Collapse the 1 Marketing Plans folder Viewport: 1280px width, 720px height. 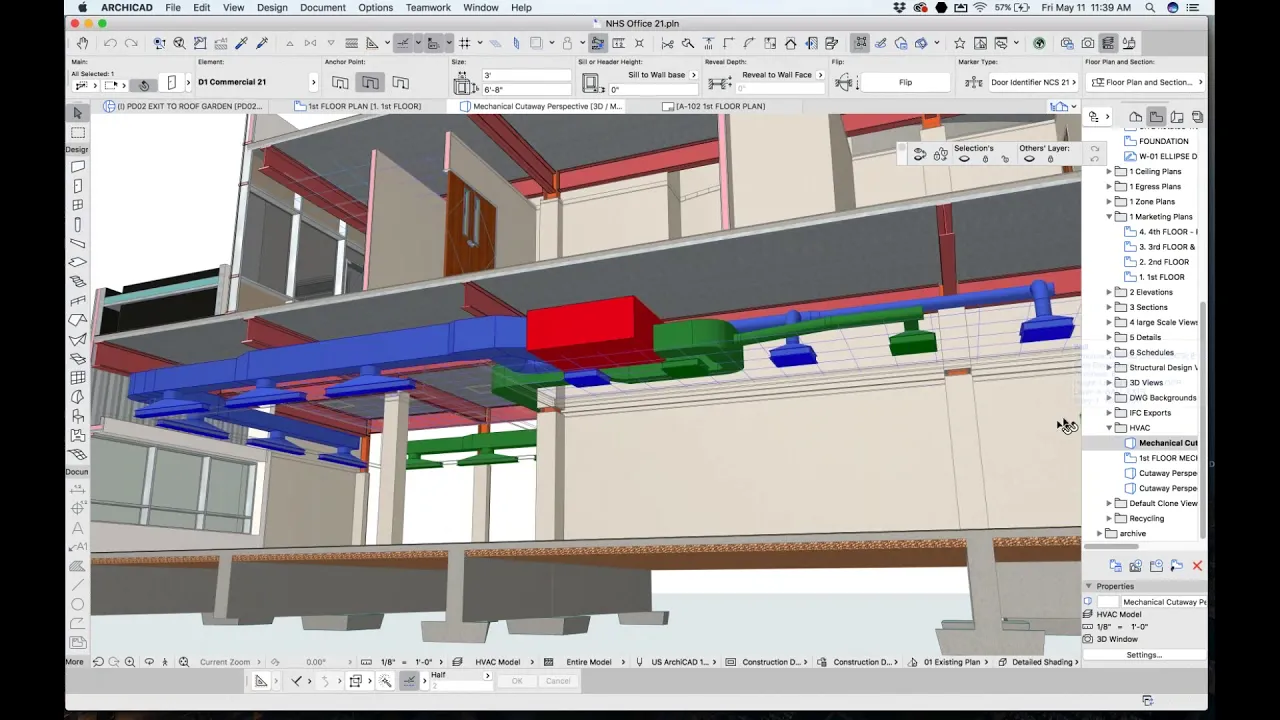click(1109, 217)
